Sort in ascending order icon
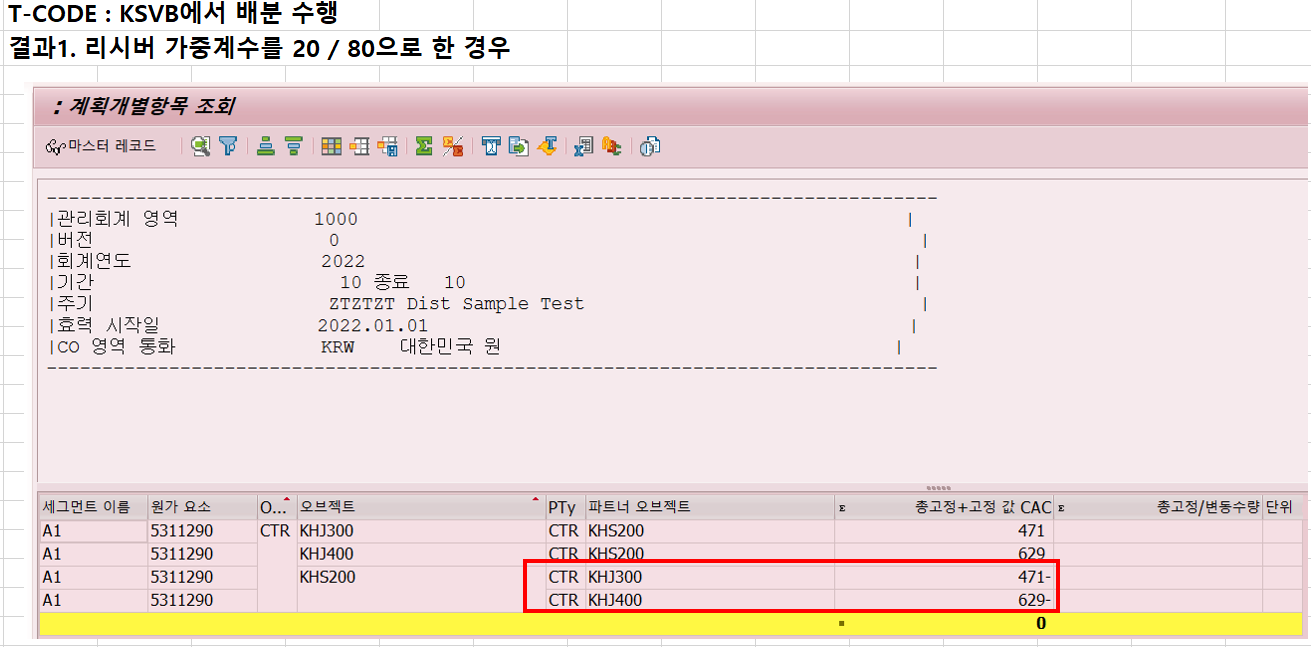The width and height of the screenshot is (1311, 647). point(266,146)
